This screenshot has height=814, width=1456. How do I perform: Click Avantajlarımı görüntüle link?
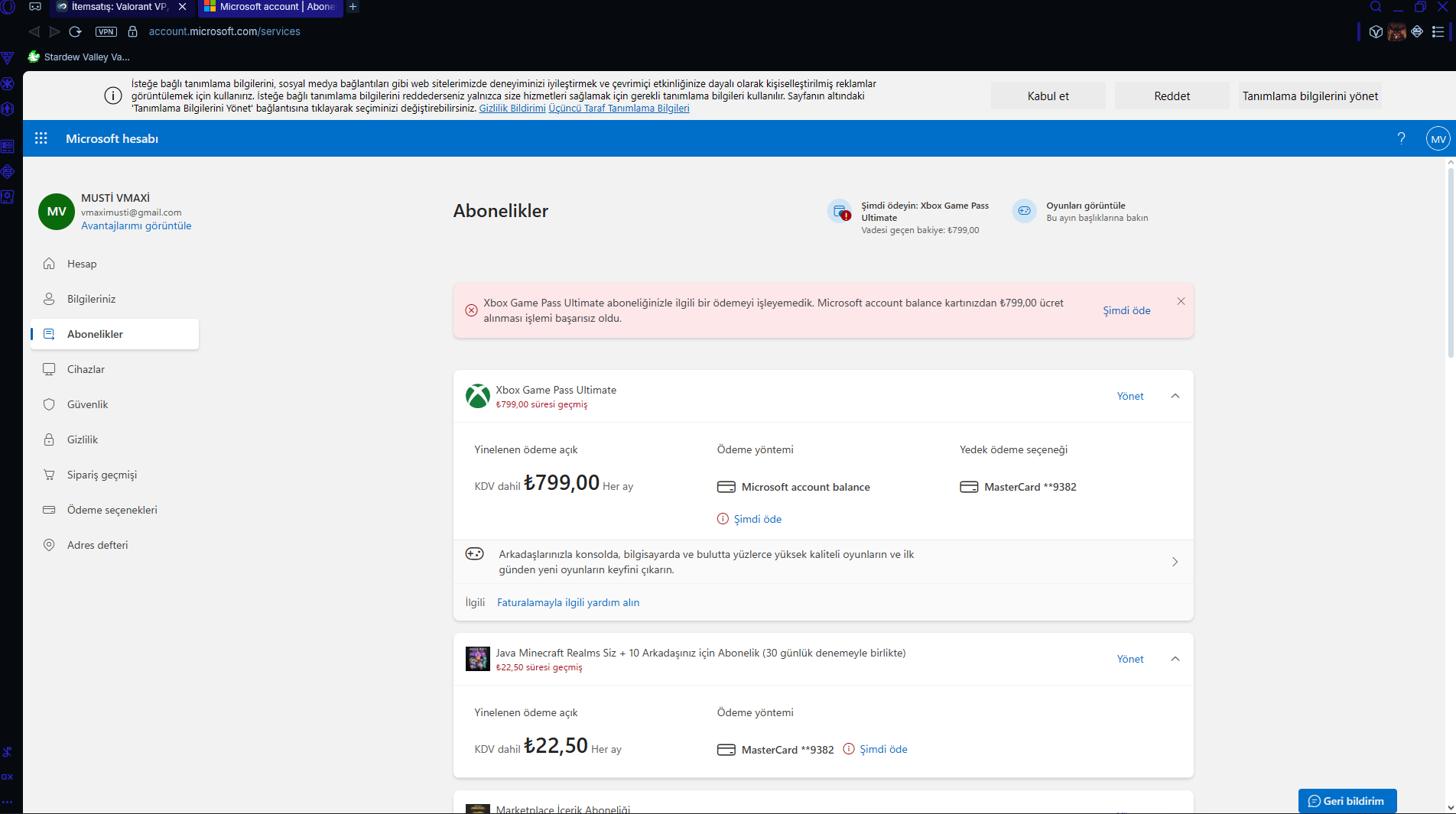(x=136, y=225)
